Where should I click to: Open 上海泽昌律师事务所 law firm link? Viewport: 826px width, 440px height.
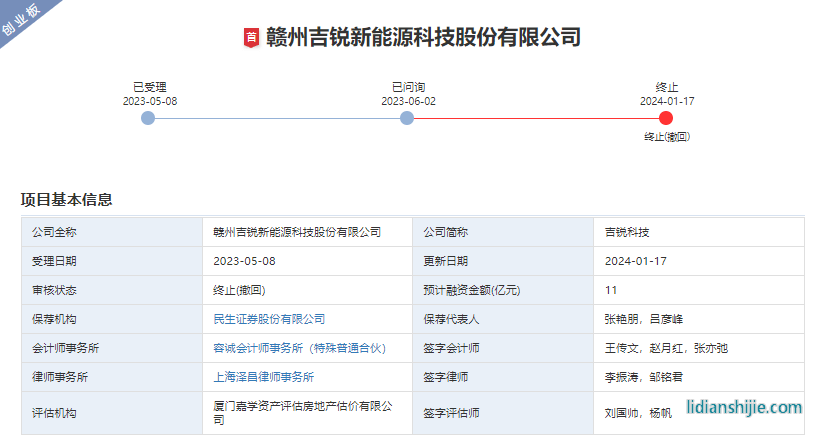click(x=263, y=377)
